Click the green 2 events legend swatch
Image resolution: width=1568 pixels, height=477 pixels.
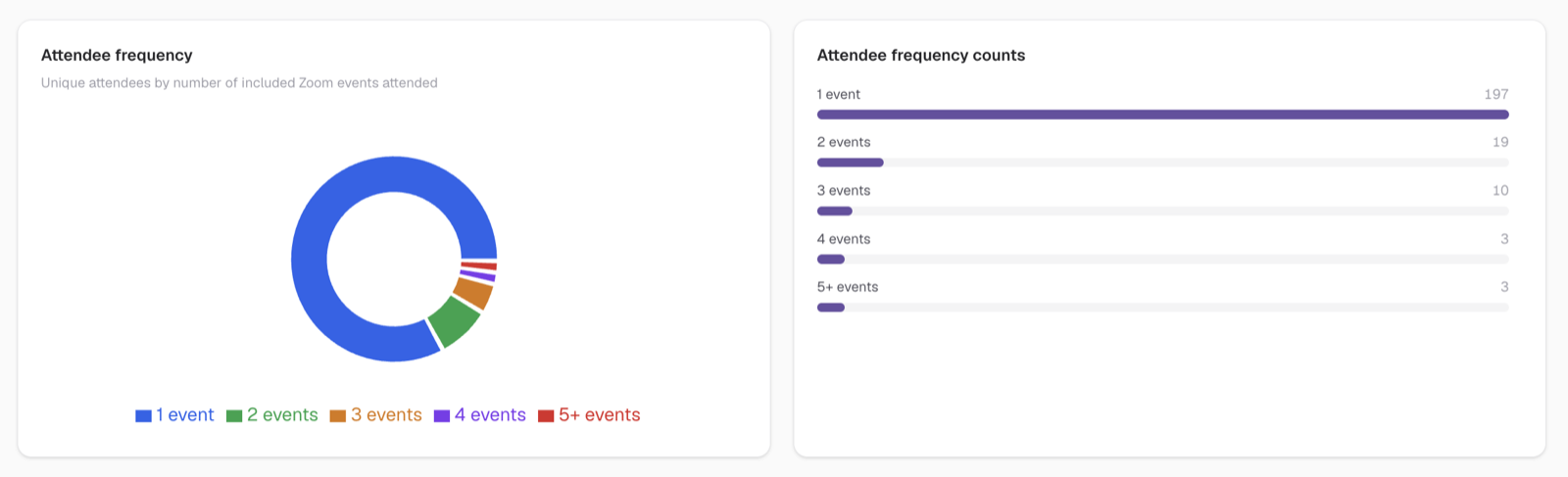coord(234,416)
